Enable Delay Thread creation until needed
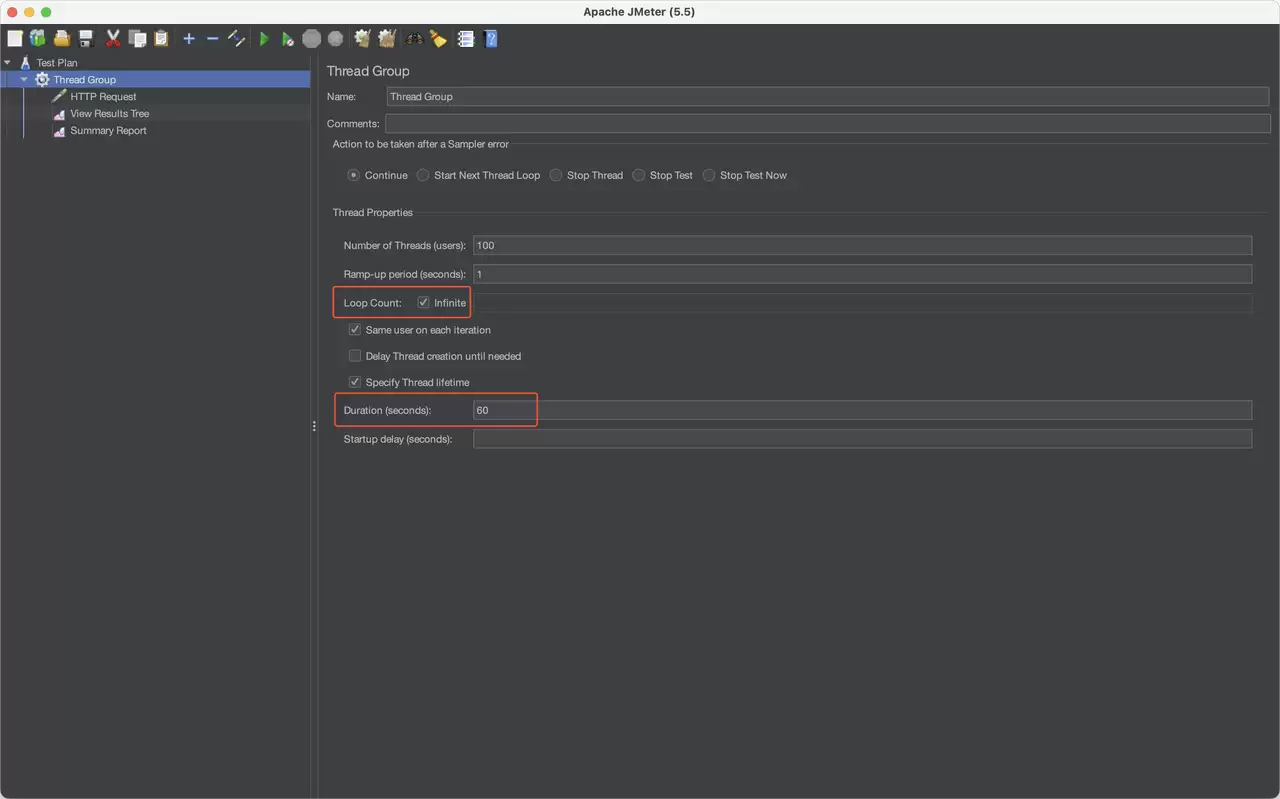1280x799 pixels. coord(355,356)
